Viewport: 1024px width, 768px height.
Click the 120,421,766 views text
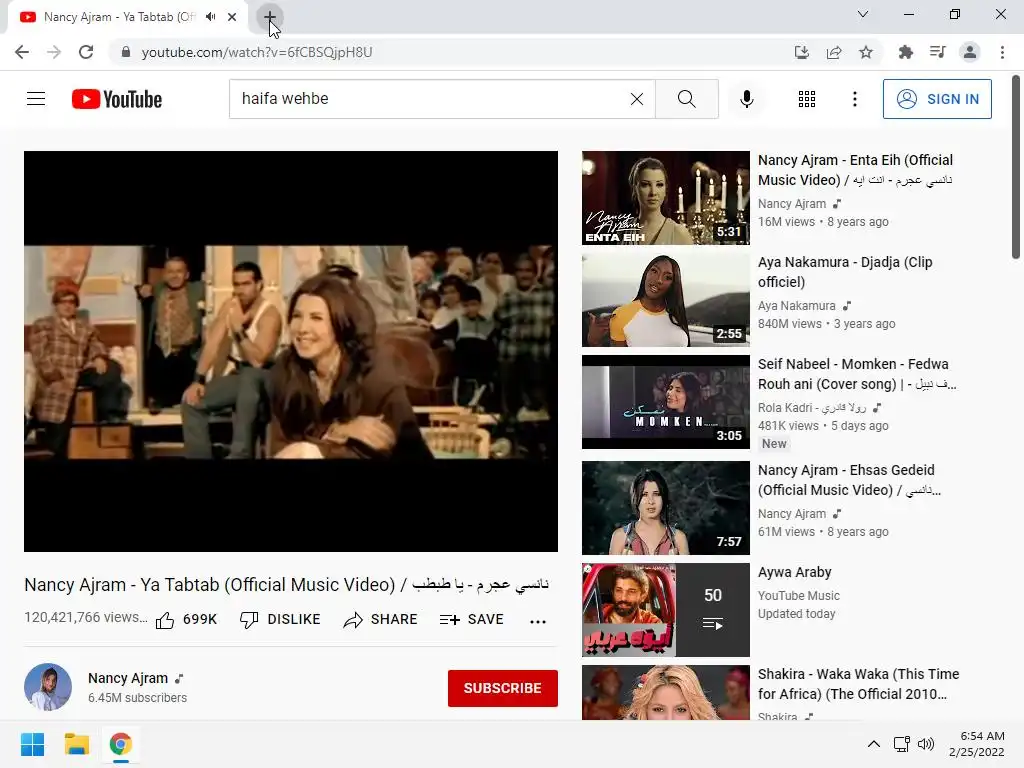(86, 617)
